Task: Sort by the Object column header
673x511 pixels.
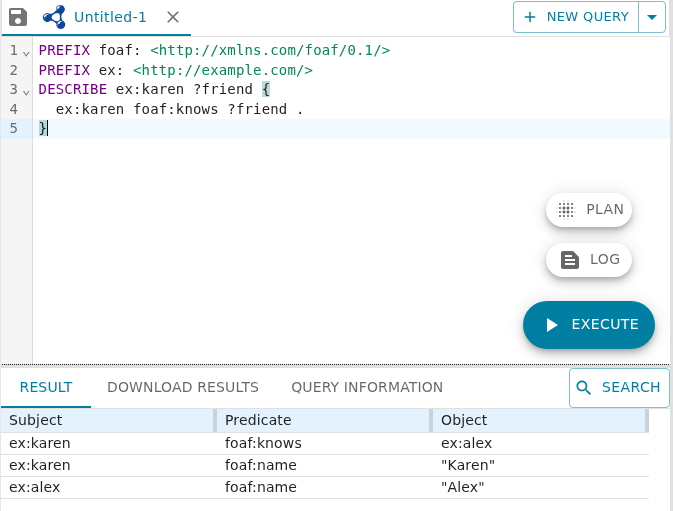Action: (x=541, y=420)
